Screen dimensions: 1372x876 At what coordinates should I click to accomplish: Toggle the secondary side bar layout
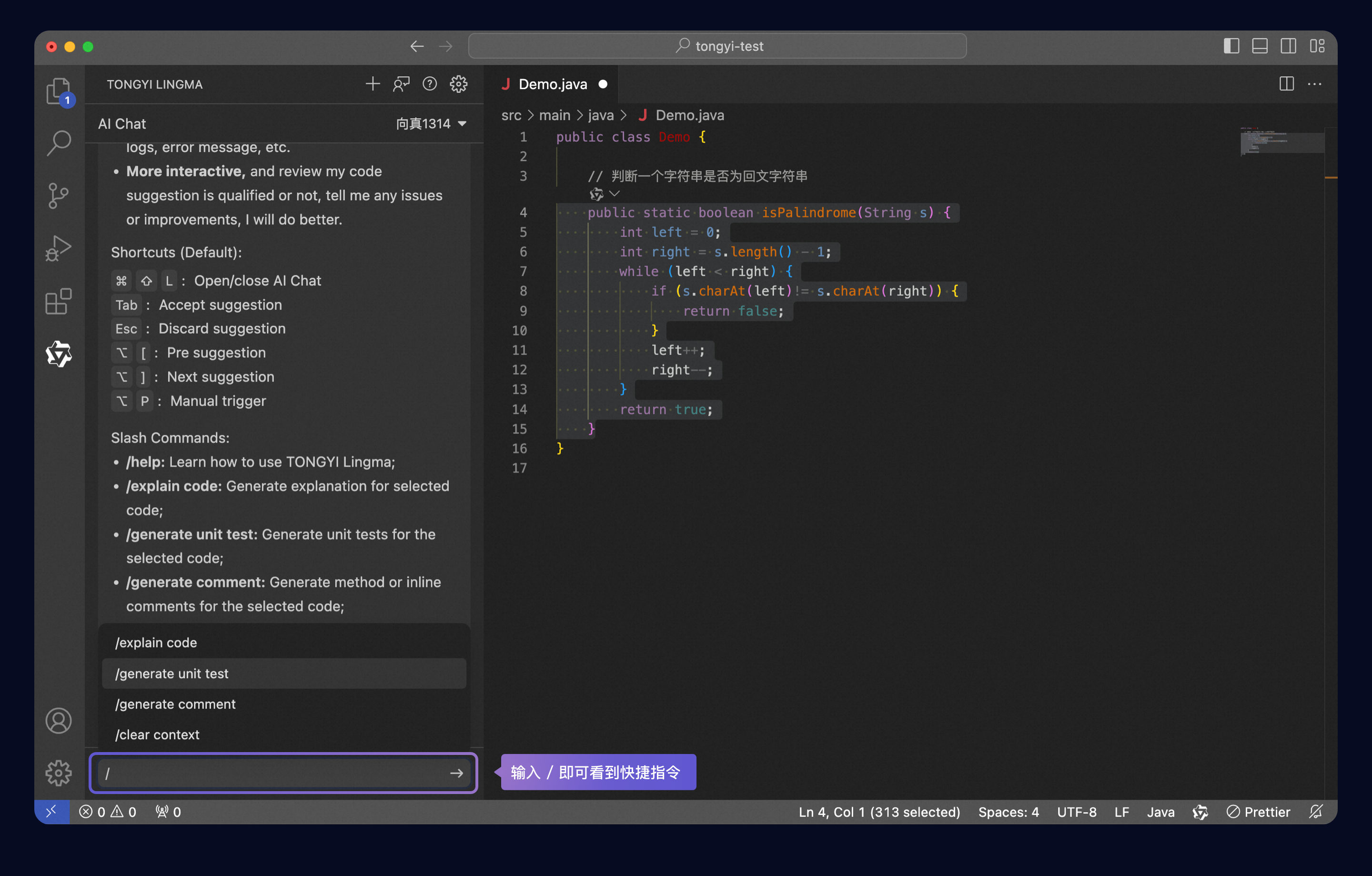click(1288, 46)
